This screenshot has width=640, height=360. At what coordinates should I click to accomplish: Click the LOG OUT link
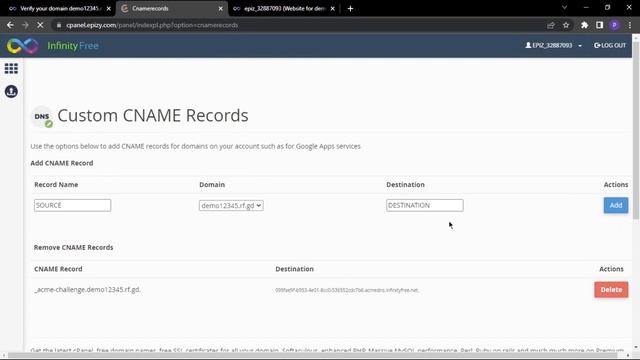[610, 45]
